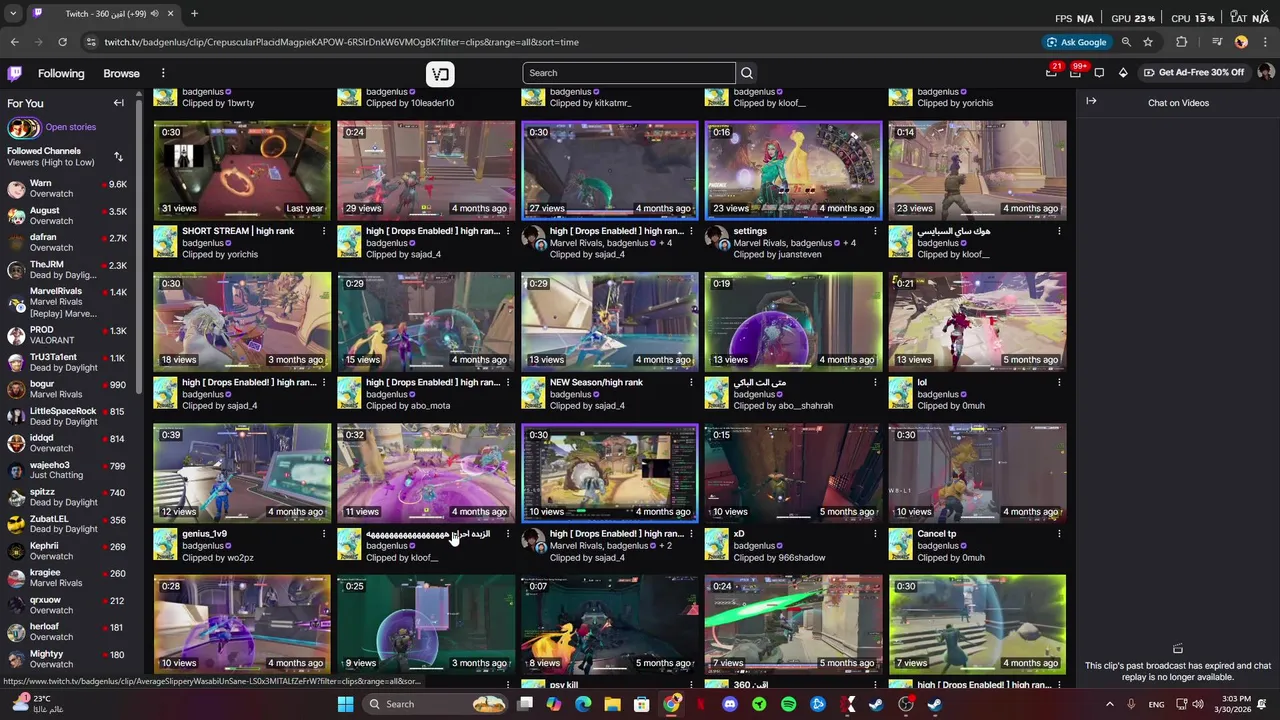The width and height of the screenshot is (1280, 720).
Task: Open File Explorer from taskbar
Action: tap(612, 704)
